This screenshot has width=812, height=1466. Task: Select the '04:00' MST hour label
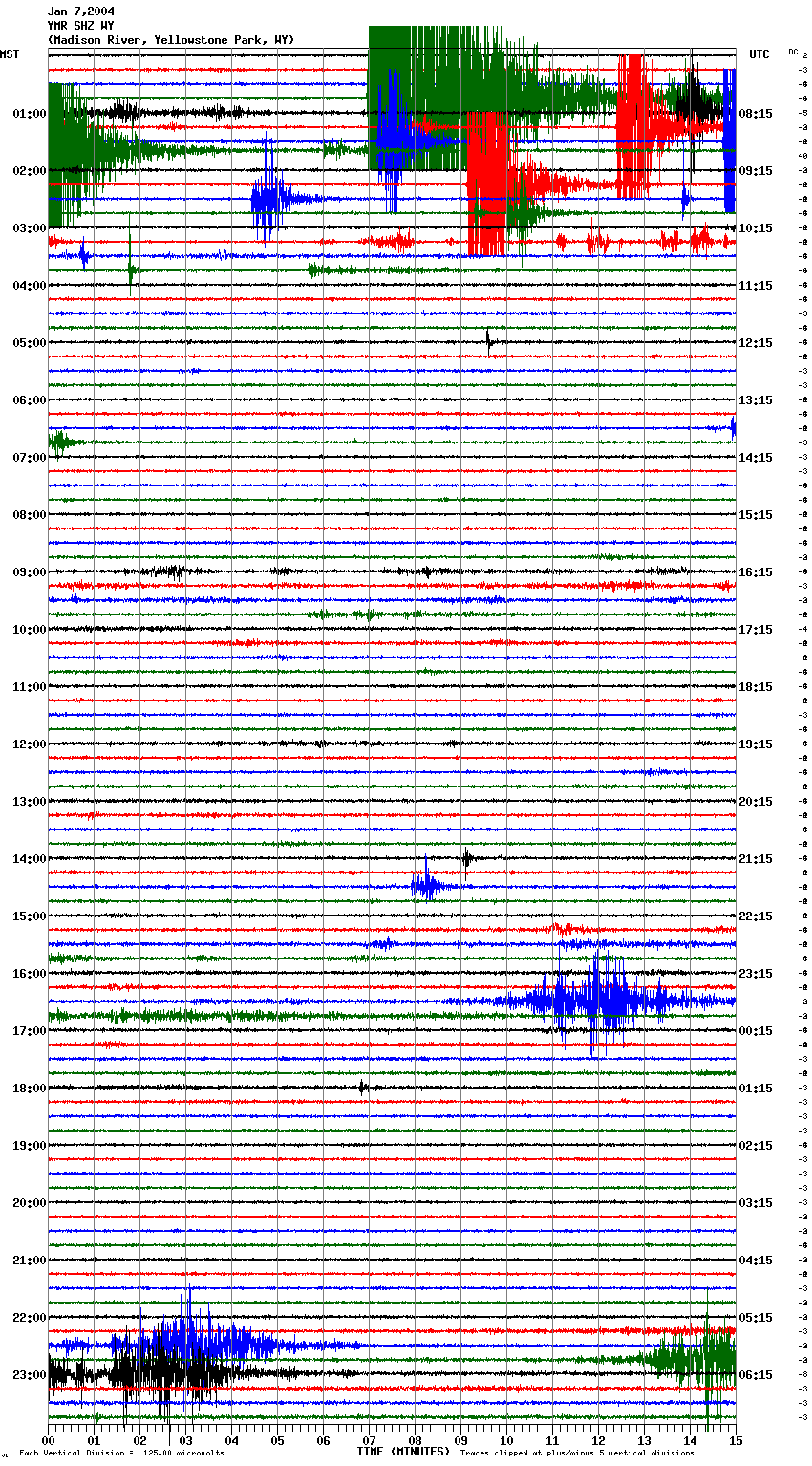(x=30, y=286)
